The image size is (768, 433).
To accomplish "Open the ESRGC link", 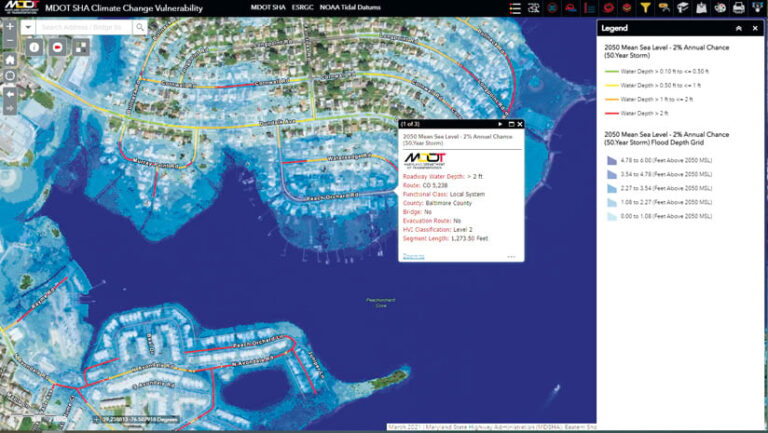I will pyautogui.click(x=302, y=7).
